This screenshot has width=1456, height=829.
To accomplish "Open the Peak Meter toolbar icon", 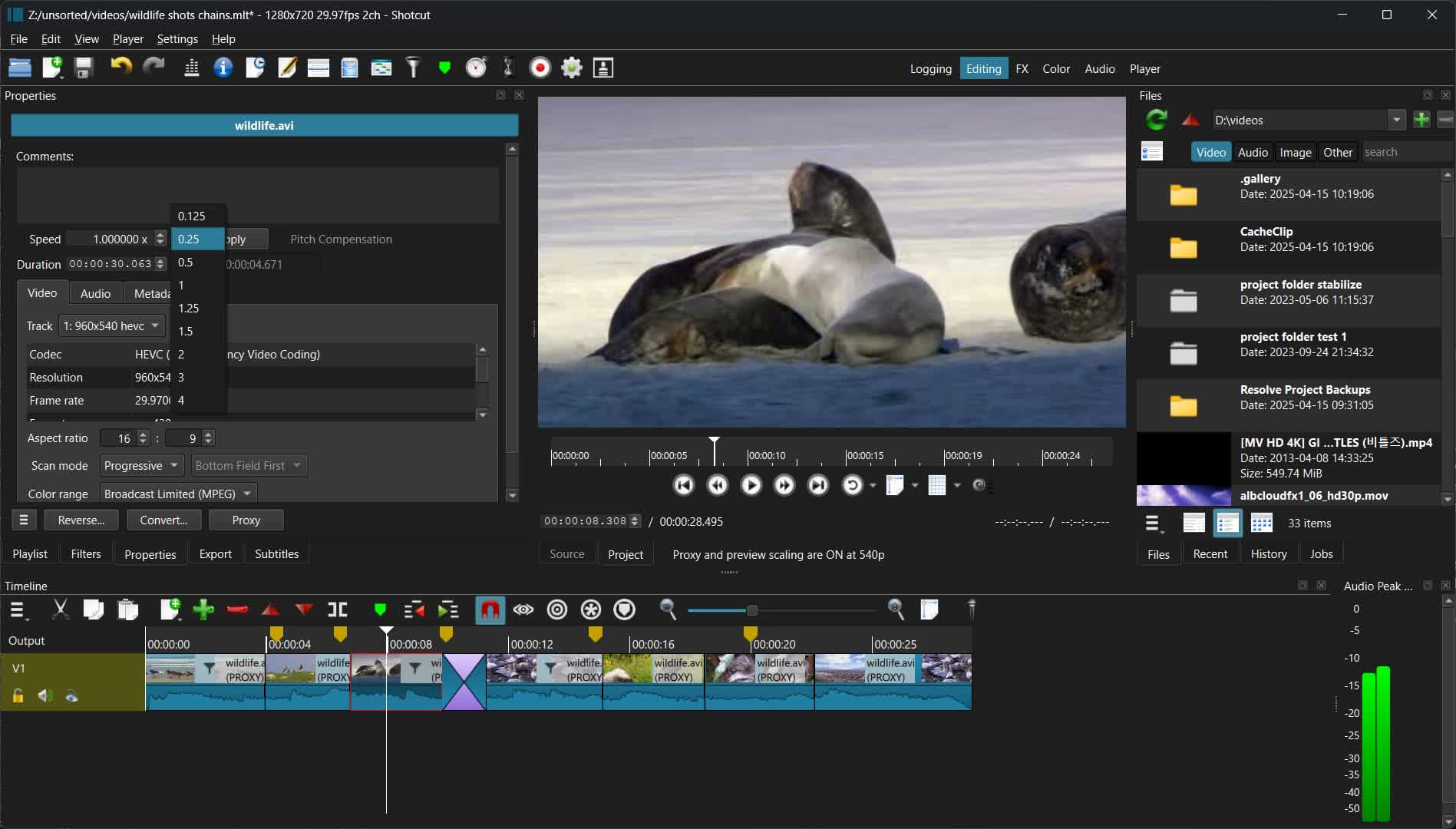I will tap(192, 68).
